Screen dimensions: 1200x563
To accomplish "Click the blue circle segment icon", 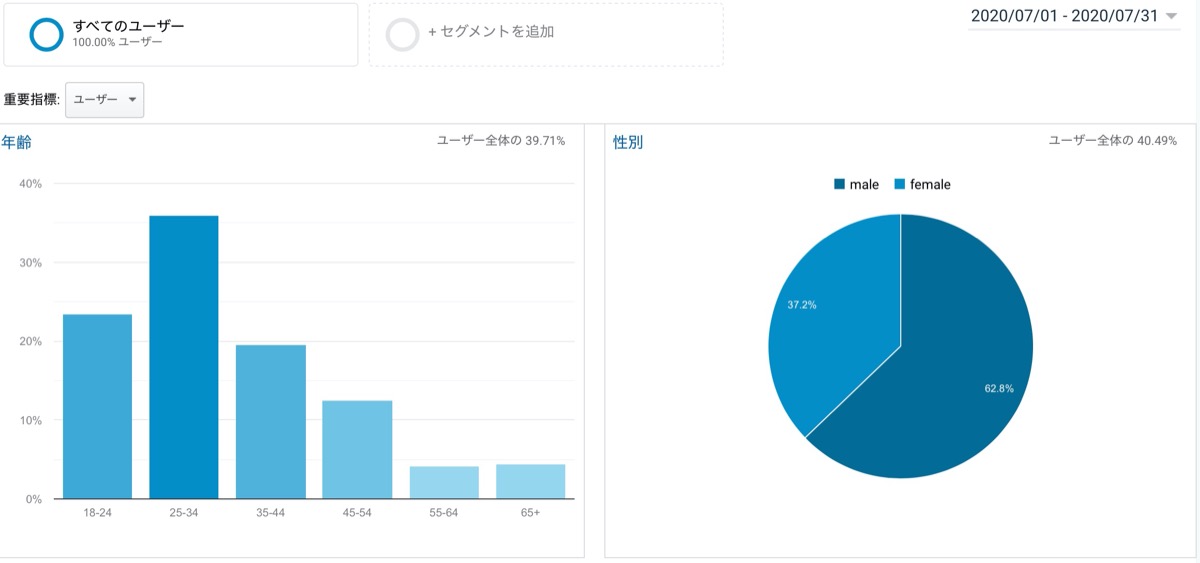I will 46,33.
